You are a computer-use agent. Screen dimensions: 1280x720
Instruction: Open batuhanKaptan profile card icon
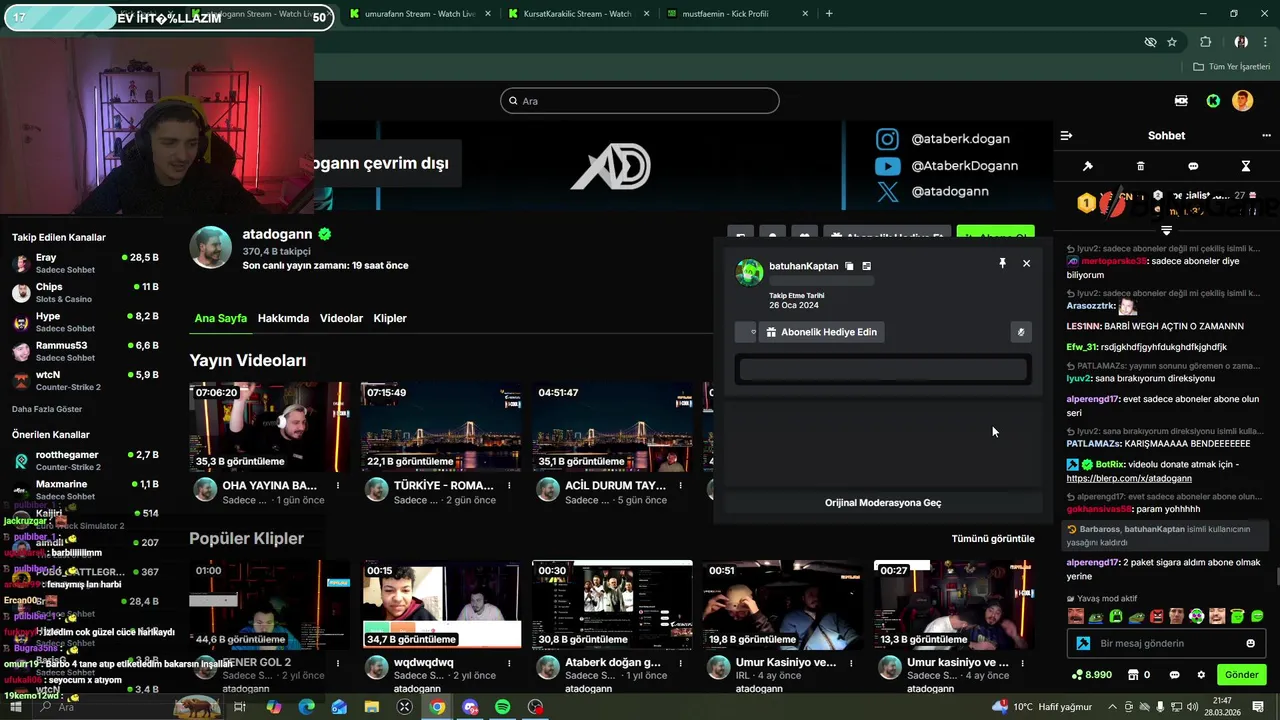866,266
